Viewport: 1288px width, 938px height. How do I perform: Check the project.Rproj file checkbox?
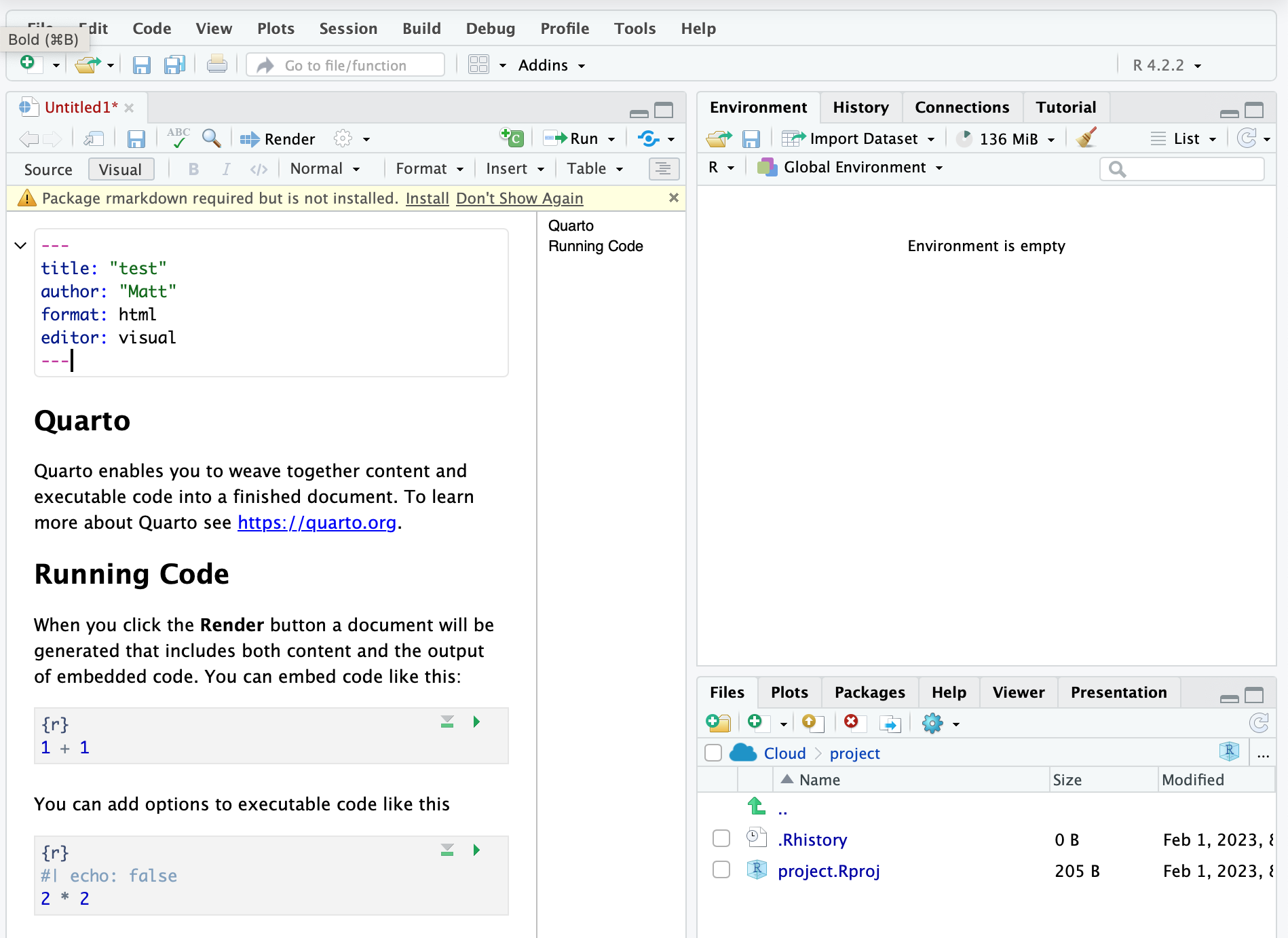[x=721, y=870]
